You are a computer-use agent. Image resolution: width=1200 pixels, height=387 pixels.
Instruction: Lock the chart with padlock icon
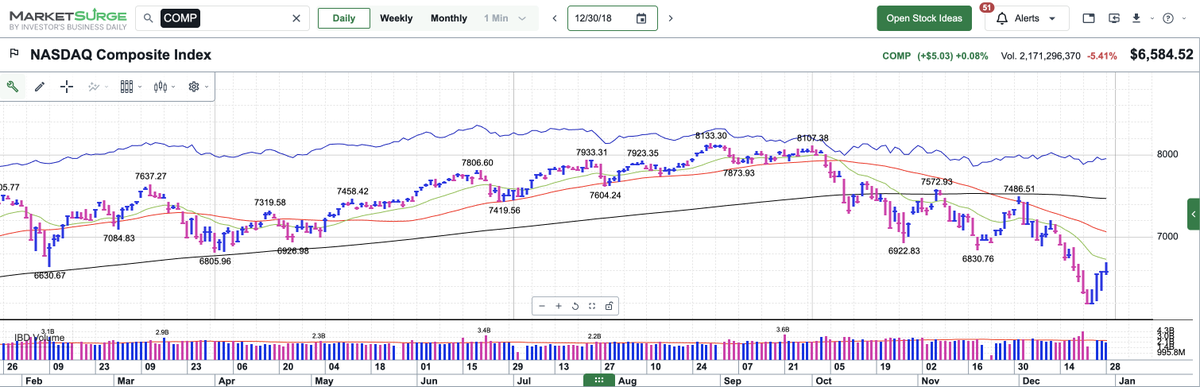coord(608,306)
